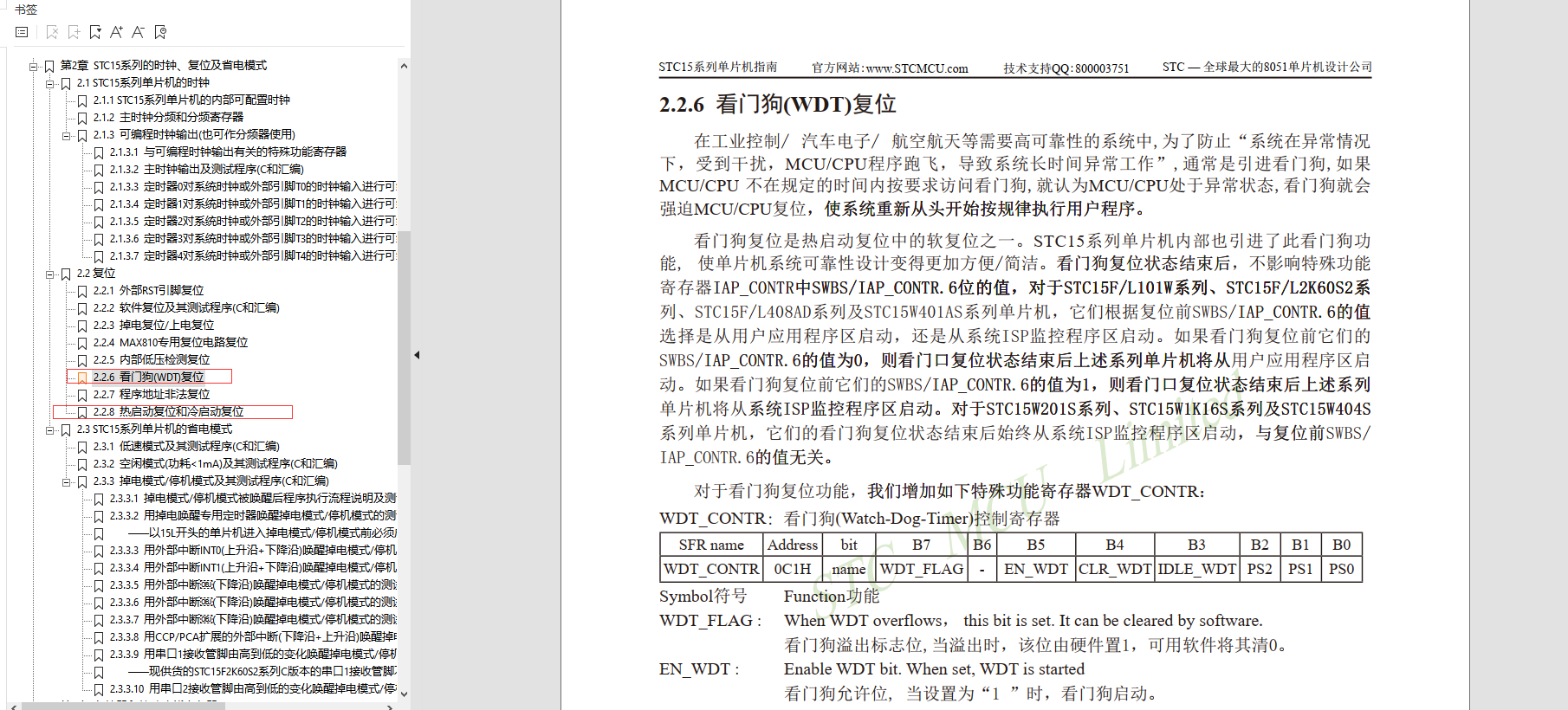Screen dimensions: 1568x710
Task: Click the bookmark icon beside 2.3.3.6 entry
Action: (99, 603)
